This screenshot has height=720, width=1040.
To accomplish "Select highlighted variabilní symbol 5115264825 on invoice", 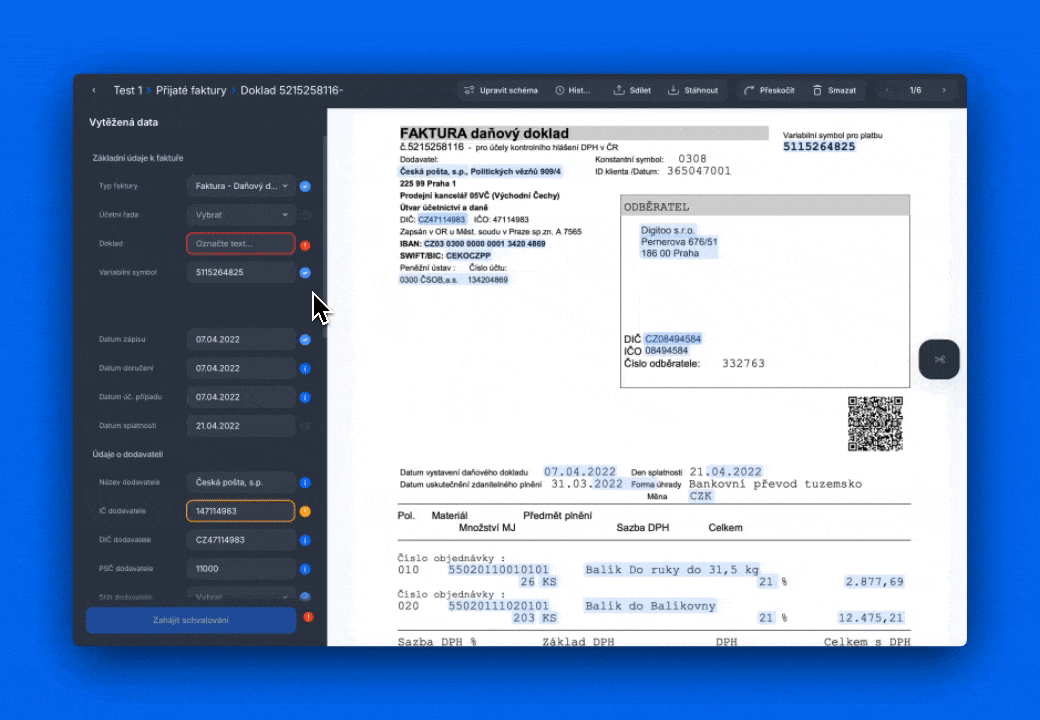I will (x=819, y=147).
